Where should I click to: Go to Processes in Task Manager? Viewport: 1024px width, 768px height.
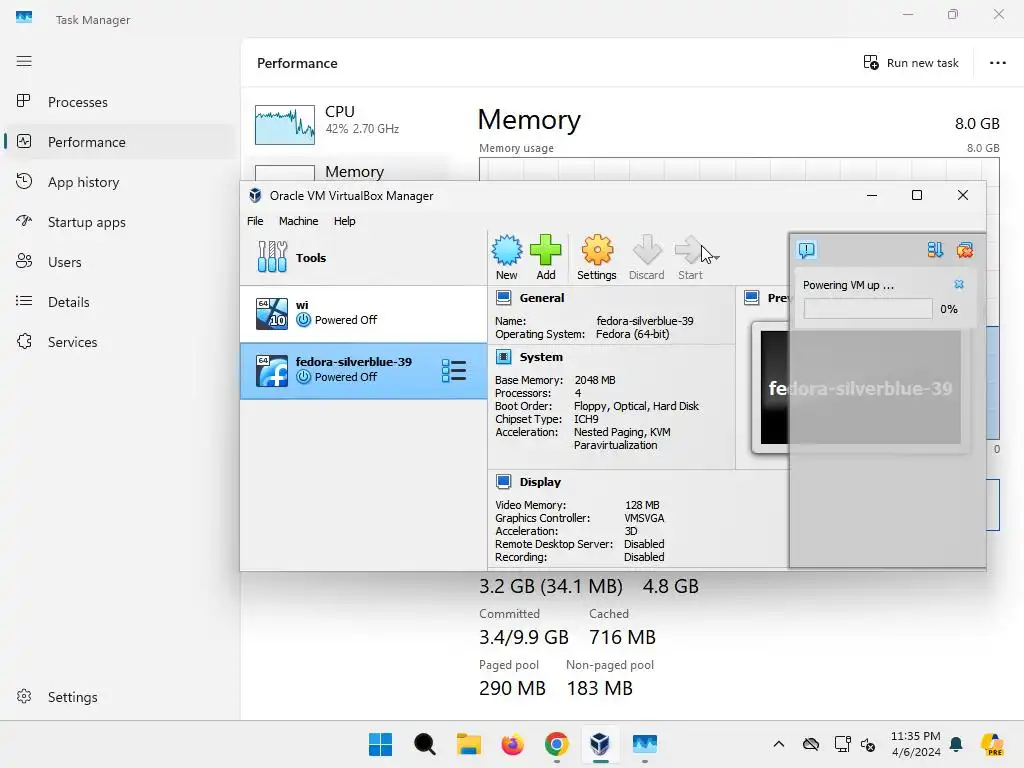(78, 102)
